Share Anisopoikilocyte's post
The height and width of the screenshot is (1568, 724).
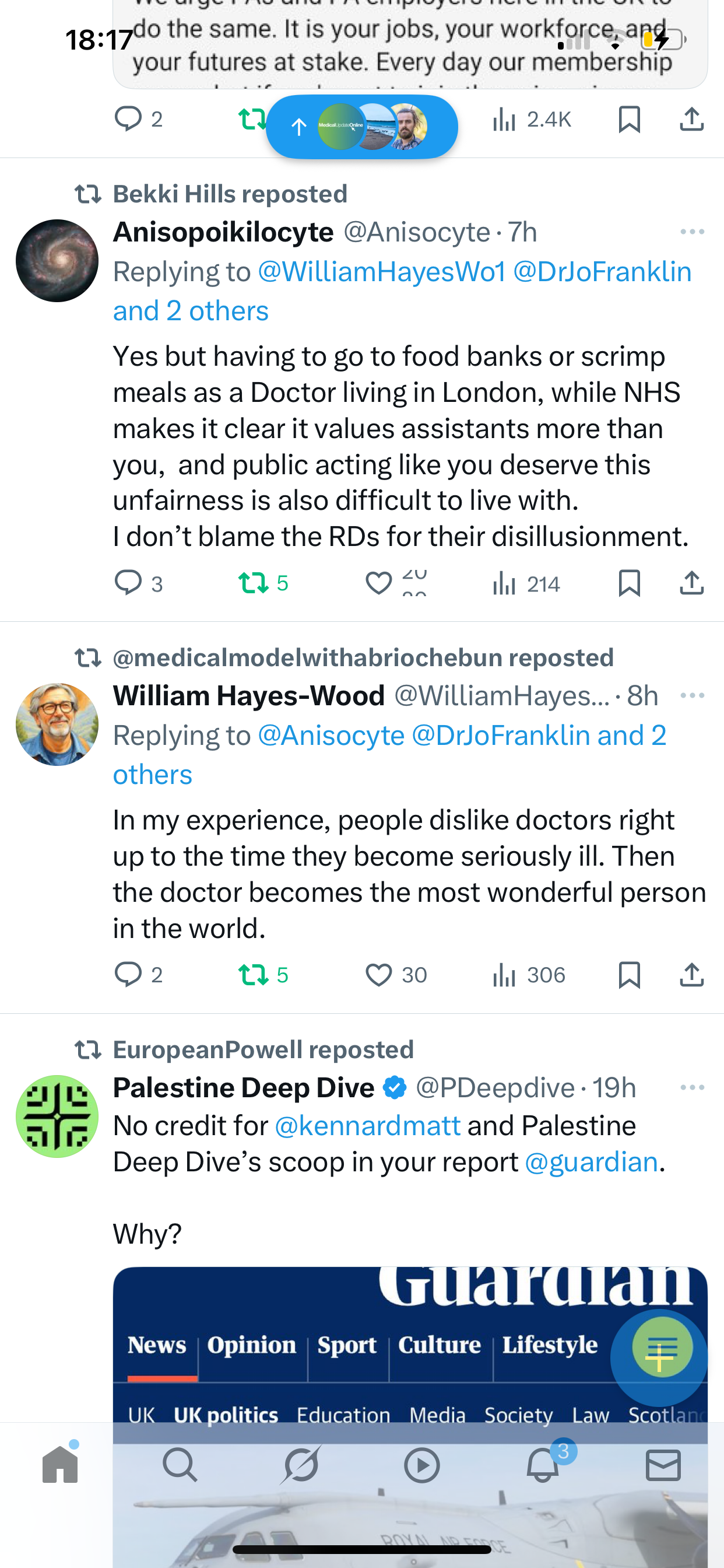pyautogui.click(x=692, y=584)
